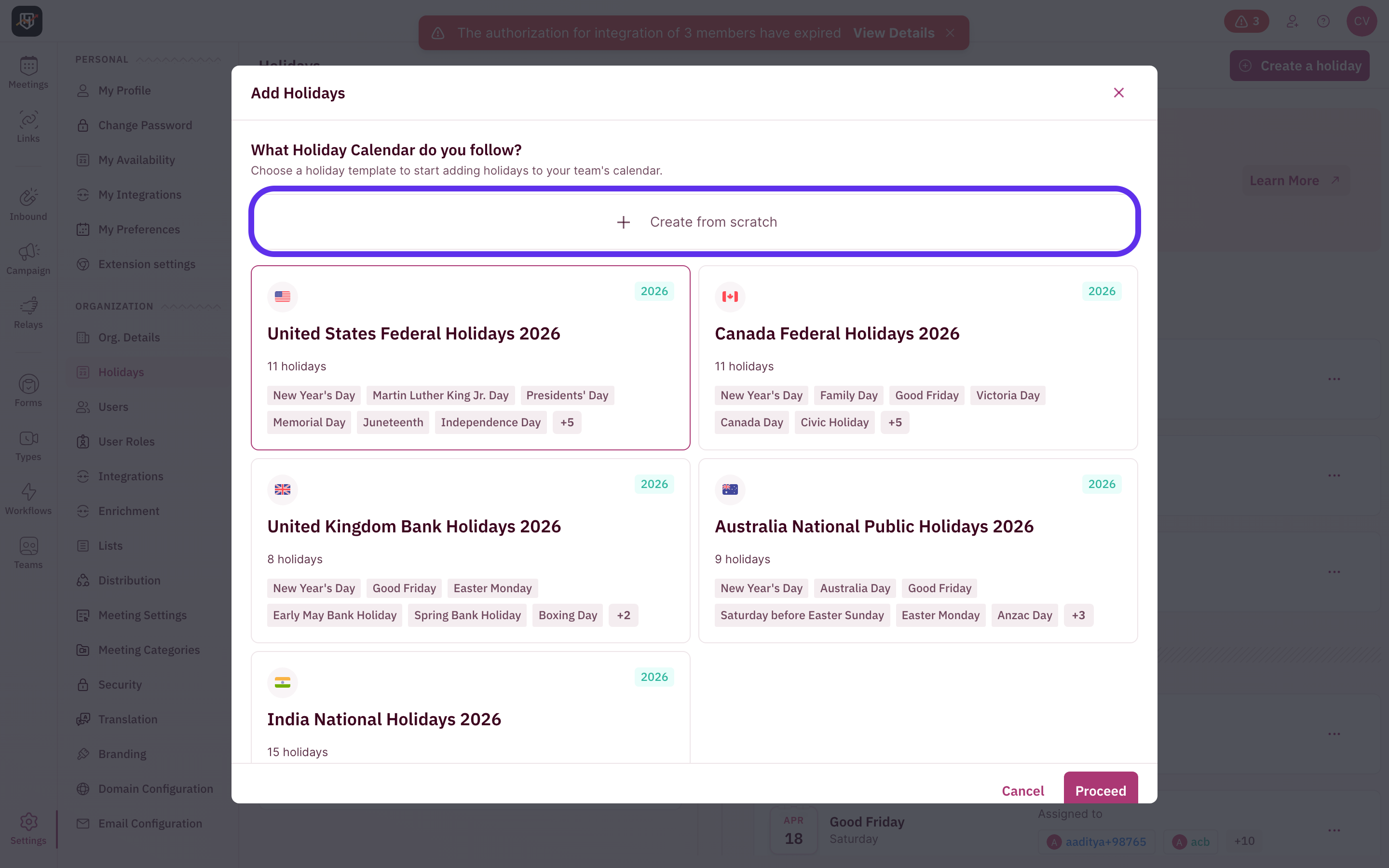The image size is (1389, 868).
Task: Select United States Federal Holidays 2026 card
Action: pos(470,334)
